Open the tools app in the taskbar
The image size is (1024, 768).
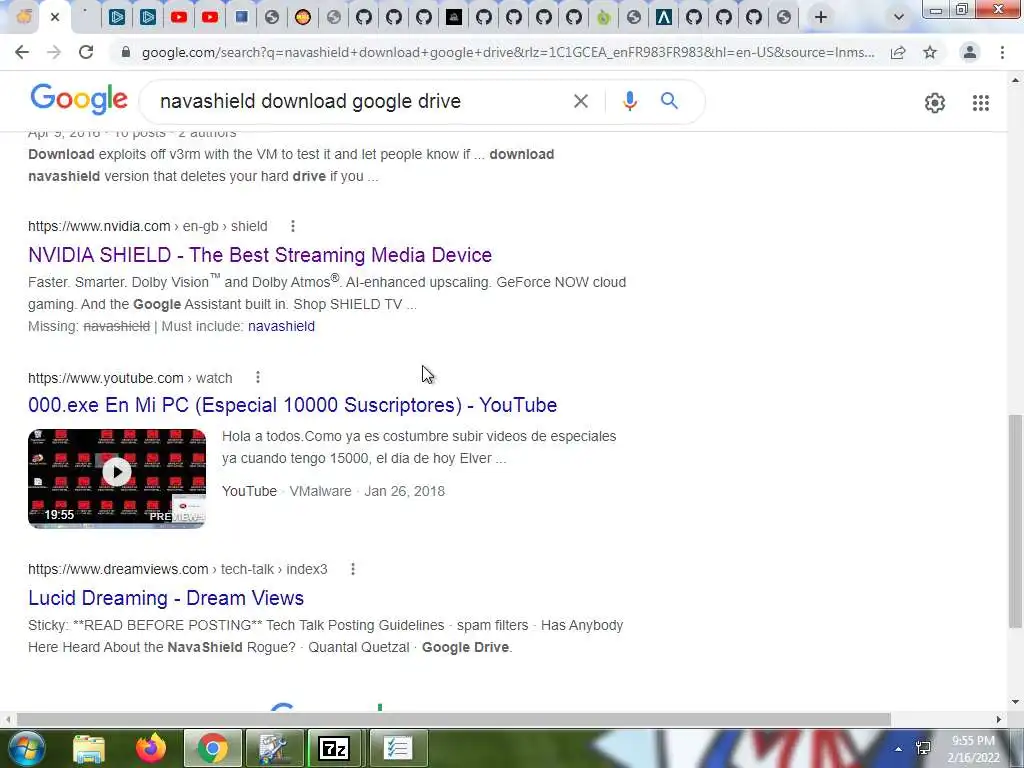(274, 748)
